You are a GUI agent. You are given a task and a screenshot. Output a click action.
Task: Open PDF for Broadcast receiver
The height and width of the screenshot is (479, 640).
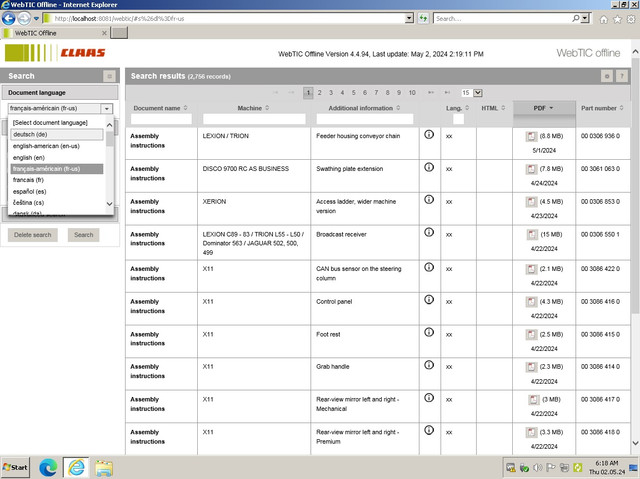tap(532, 235)
